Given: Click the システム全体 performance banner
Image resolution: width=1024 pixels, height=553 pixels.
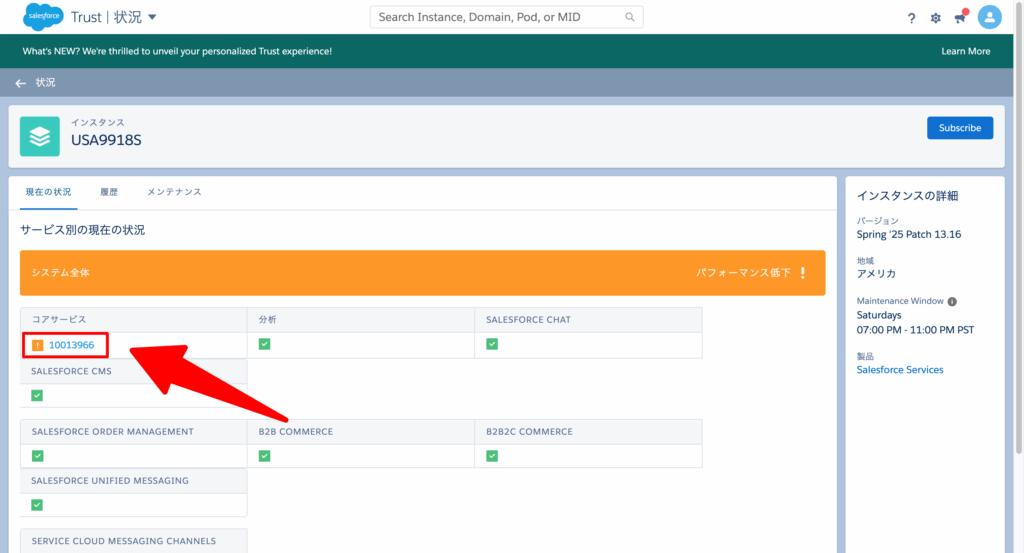Looking at the screenshot, I should [423, 273].
